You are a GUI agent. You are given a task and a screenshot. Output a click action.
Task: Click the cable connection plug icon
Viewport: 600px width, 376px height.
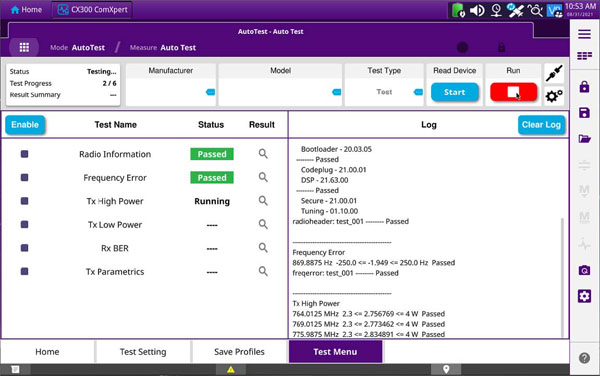(x=554, y=73)
